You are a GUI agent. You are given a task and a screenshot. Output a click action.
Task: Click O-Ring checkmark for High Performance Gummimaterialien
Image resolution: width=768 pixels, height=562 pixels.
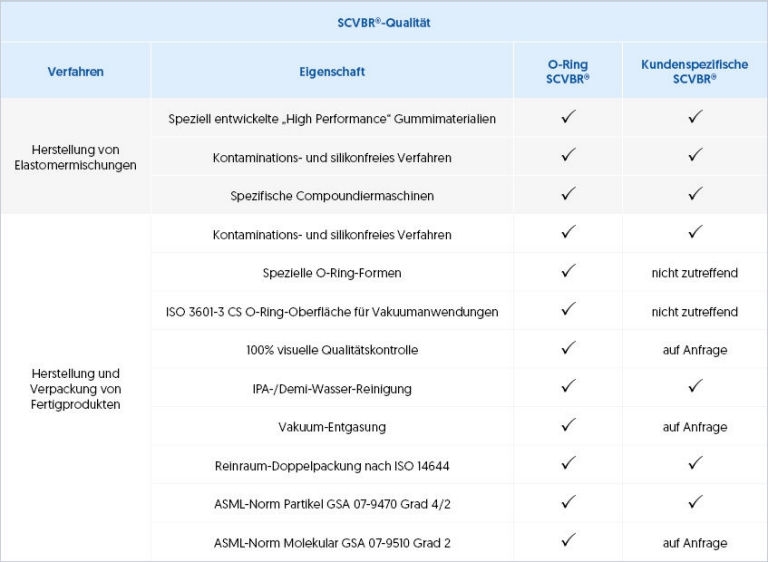point(568,117)
